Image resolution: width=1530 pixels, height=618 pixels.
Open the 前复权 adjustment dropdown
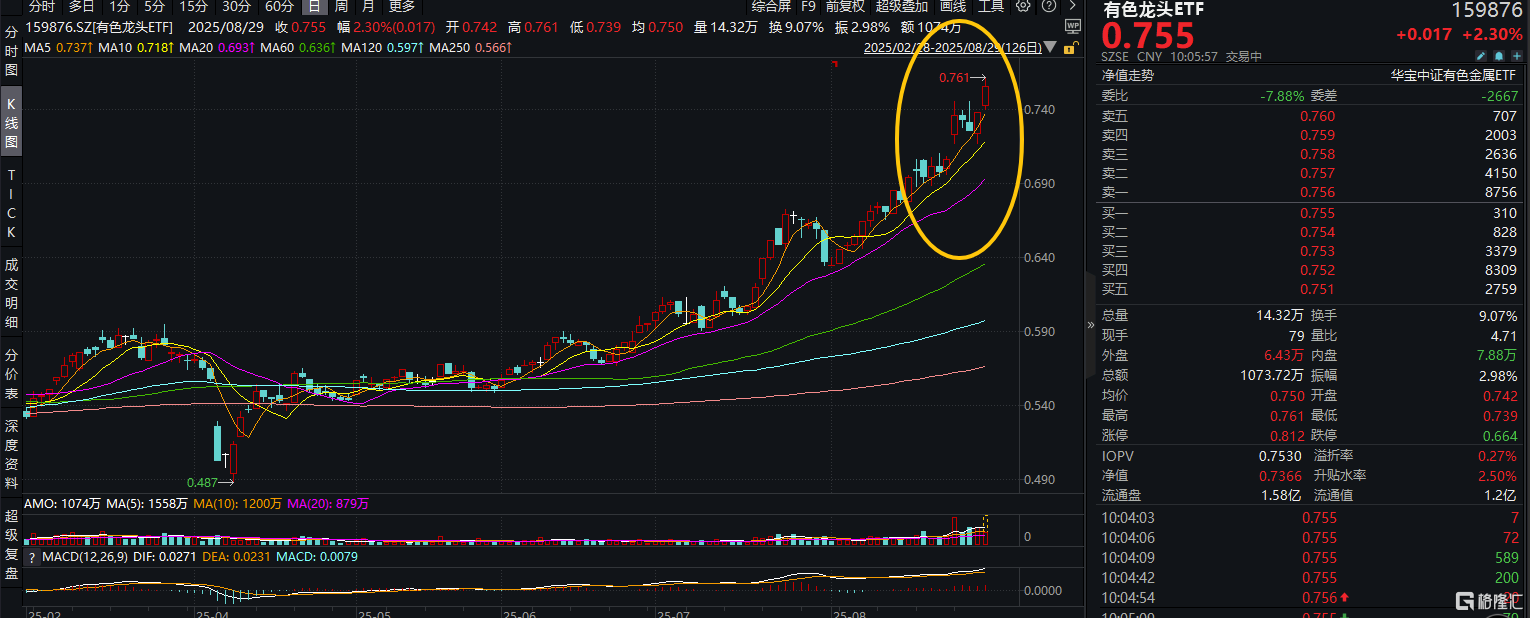point(846,5)
